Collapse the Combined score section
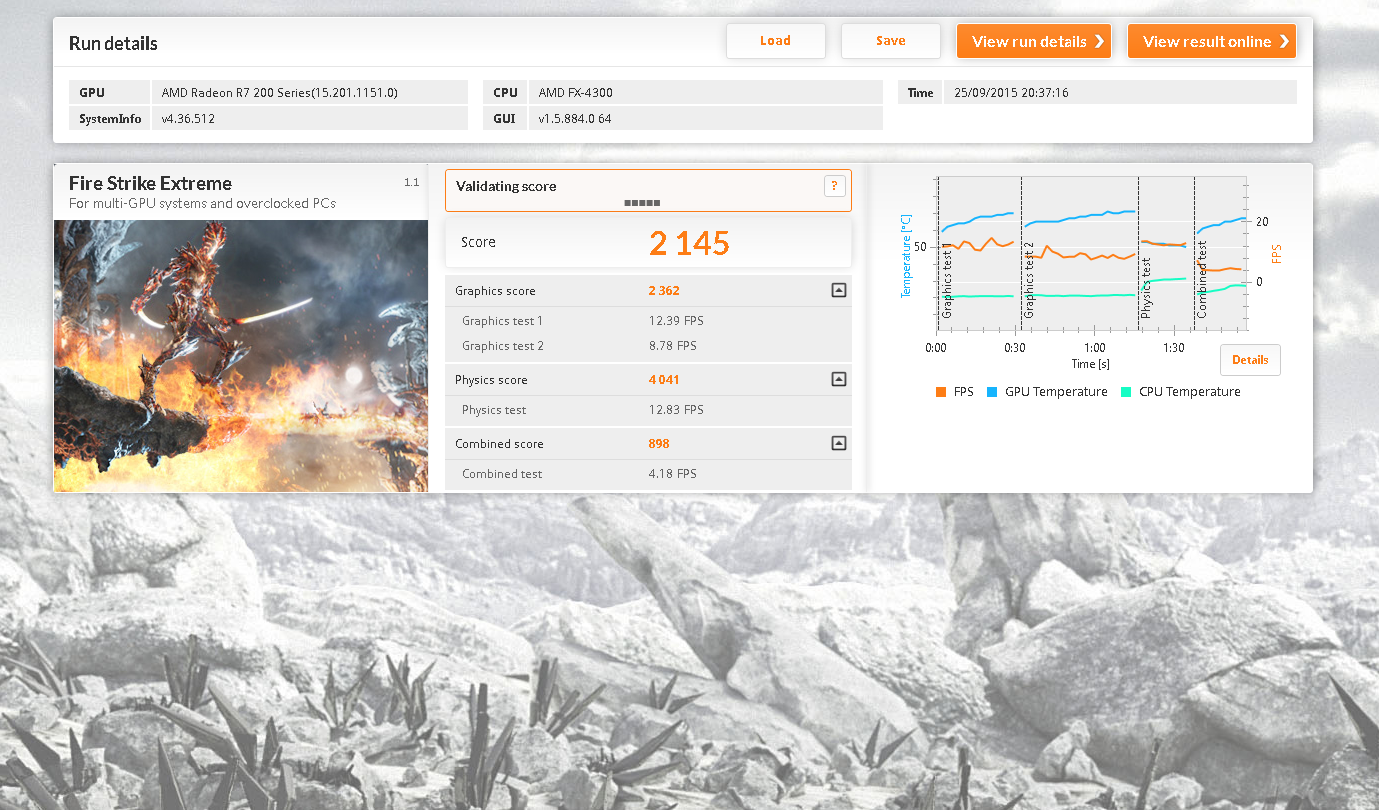 (839, 443)
